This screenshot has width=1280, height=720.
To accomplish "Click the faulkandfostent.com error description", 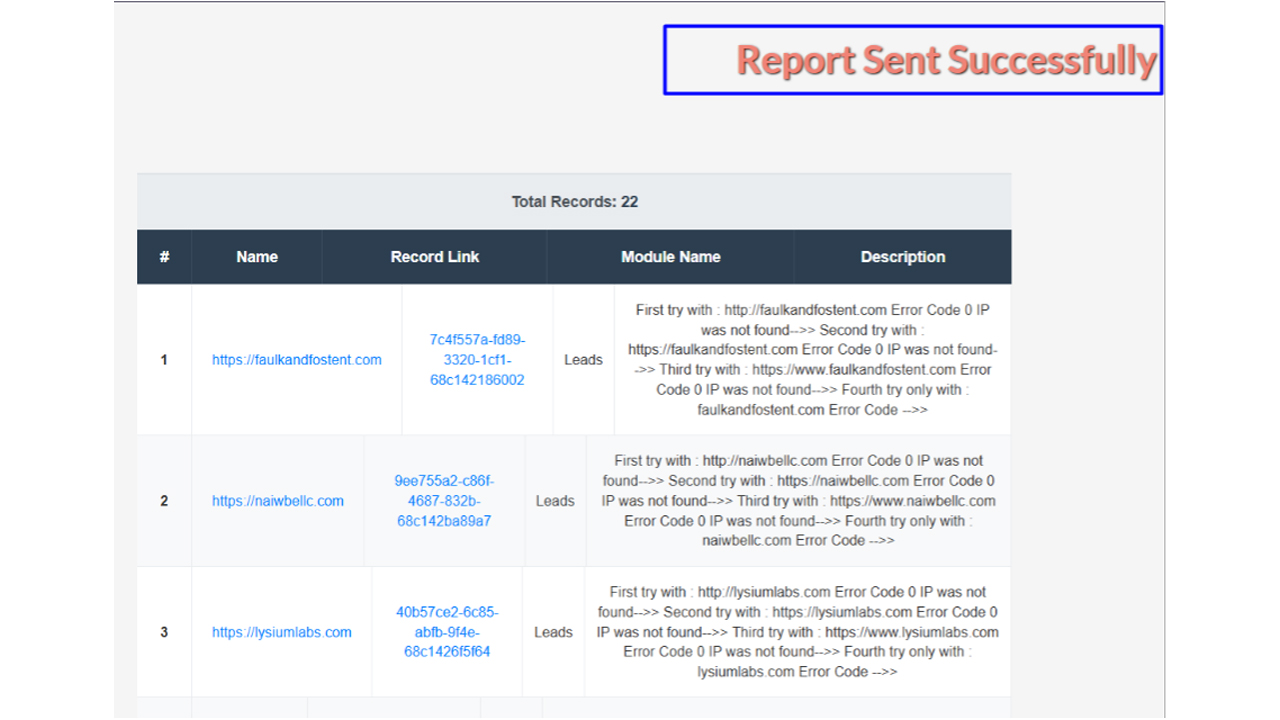I will [813, 360].
